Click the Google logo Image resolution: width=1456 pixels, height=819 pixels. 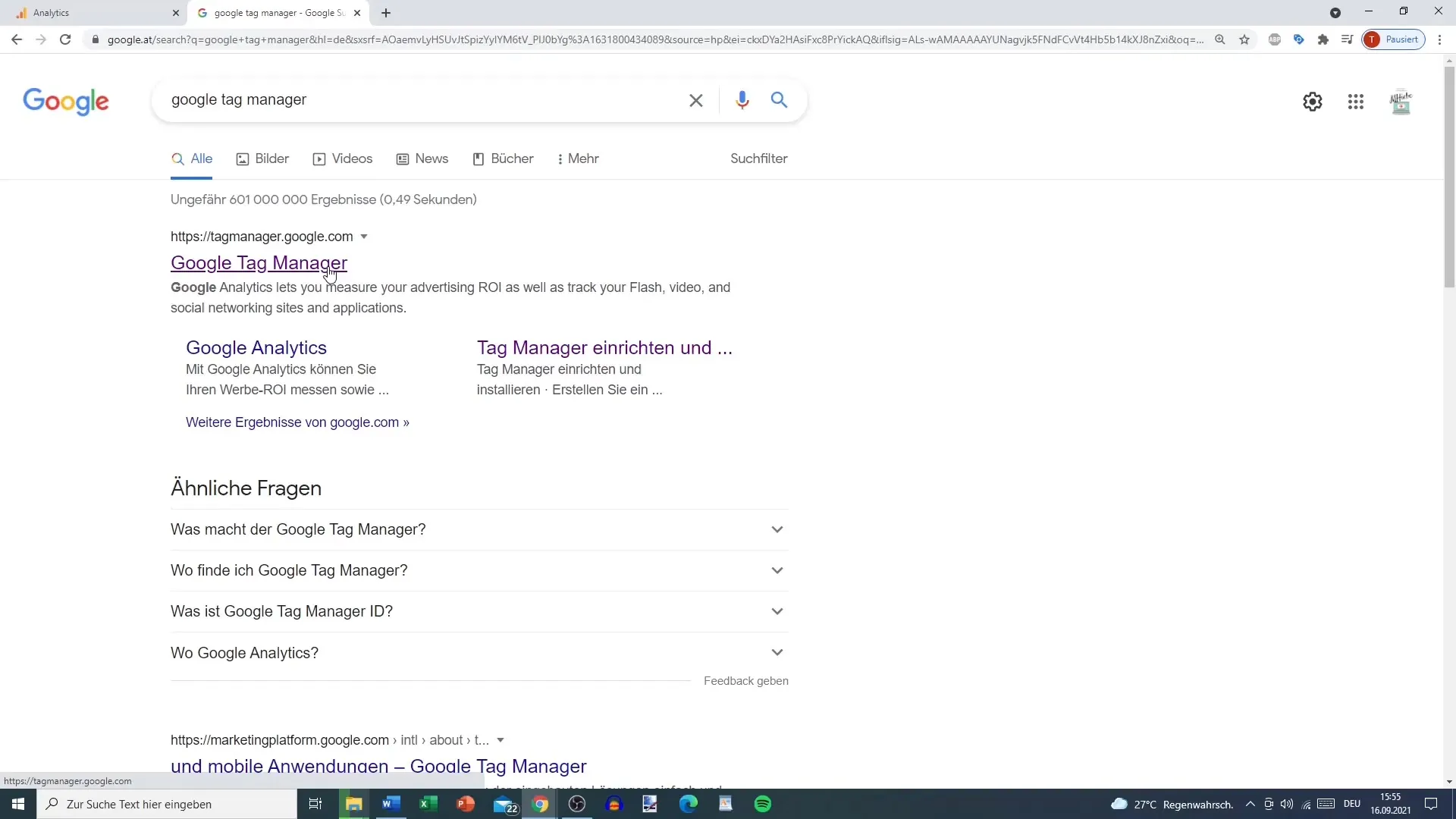tap(66, 101)
